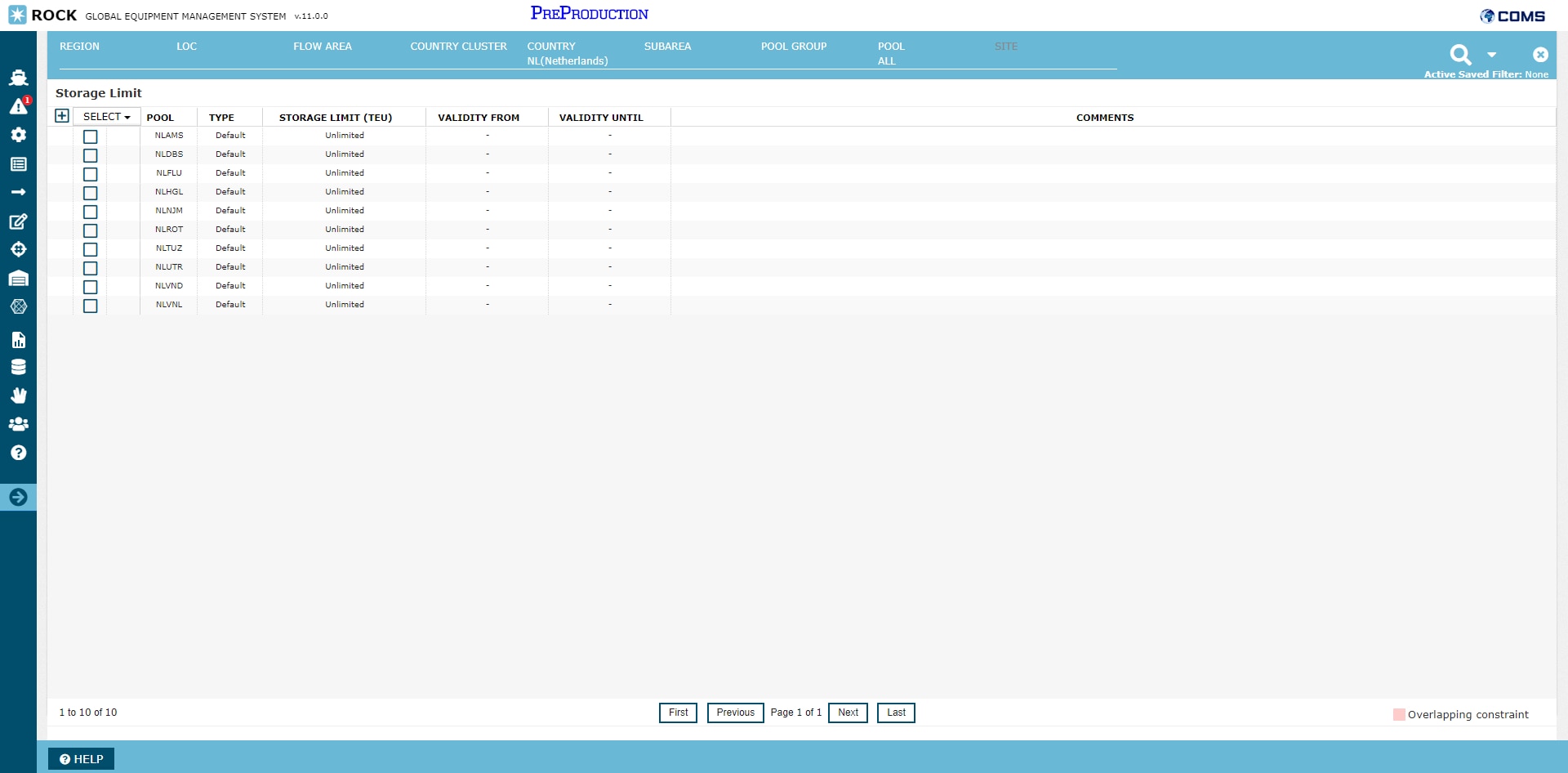
Task: Click the pink Overlapping constraint swatch
Action: pyautogui.click(x=1399, y=714)
